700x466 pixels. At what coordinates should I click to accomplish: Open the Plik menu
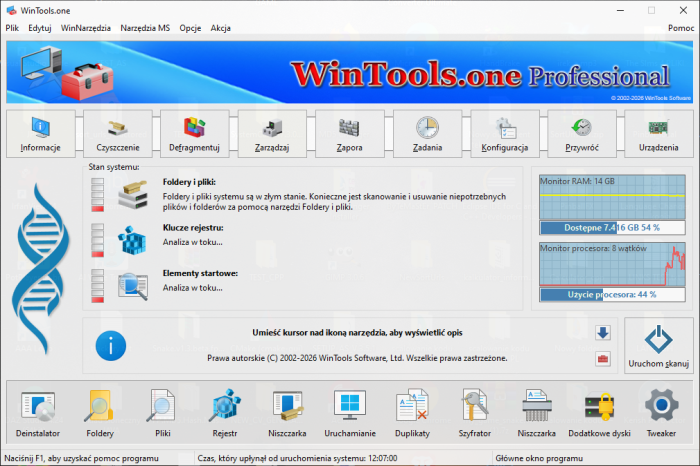coord(12,28)
